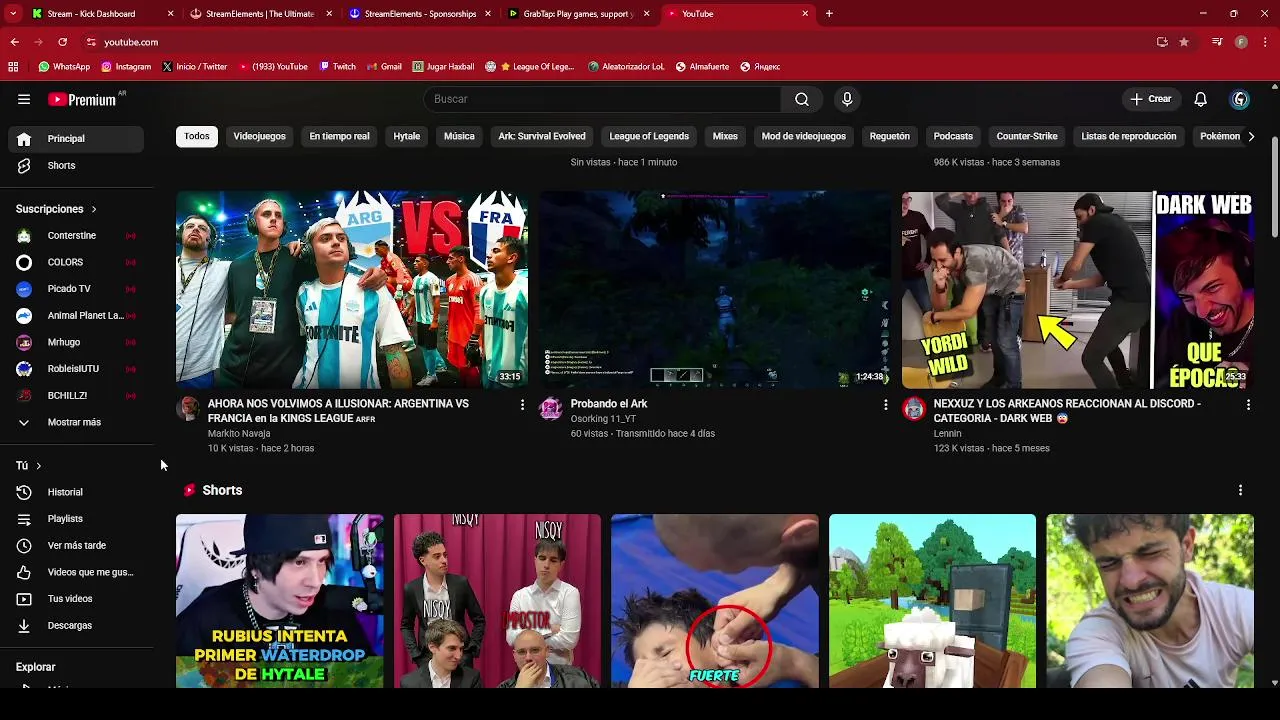Screen dimensions: 1280x720
Task: Open Playlists in the sidebar
Action: pos(76,519)
